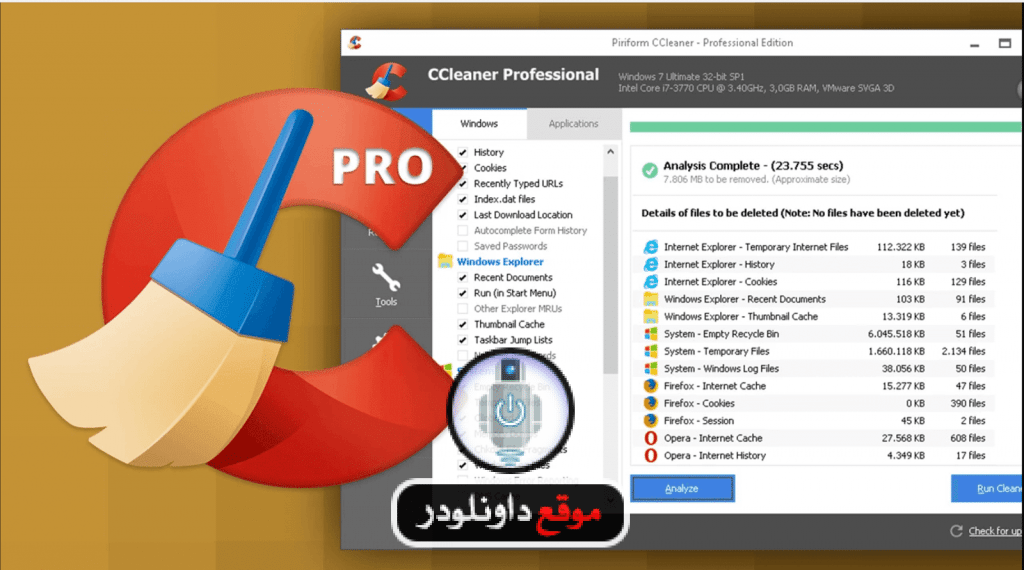Enable the Saved Passwords checkbox
This screenshot has width=1024, height=570.
tap(462, 246)
